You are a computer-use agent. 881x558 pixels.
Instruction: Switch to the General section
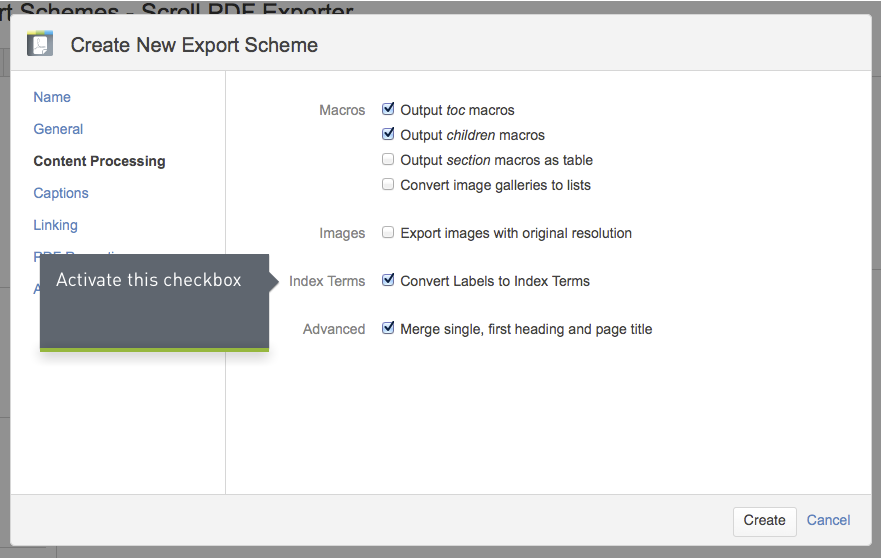coord(58,129)
